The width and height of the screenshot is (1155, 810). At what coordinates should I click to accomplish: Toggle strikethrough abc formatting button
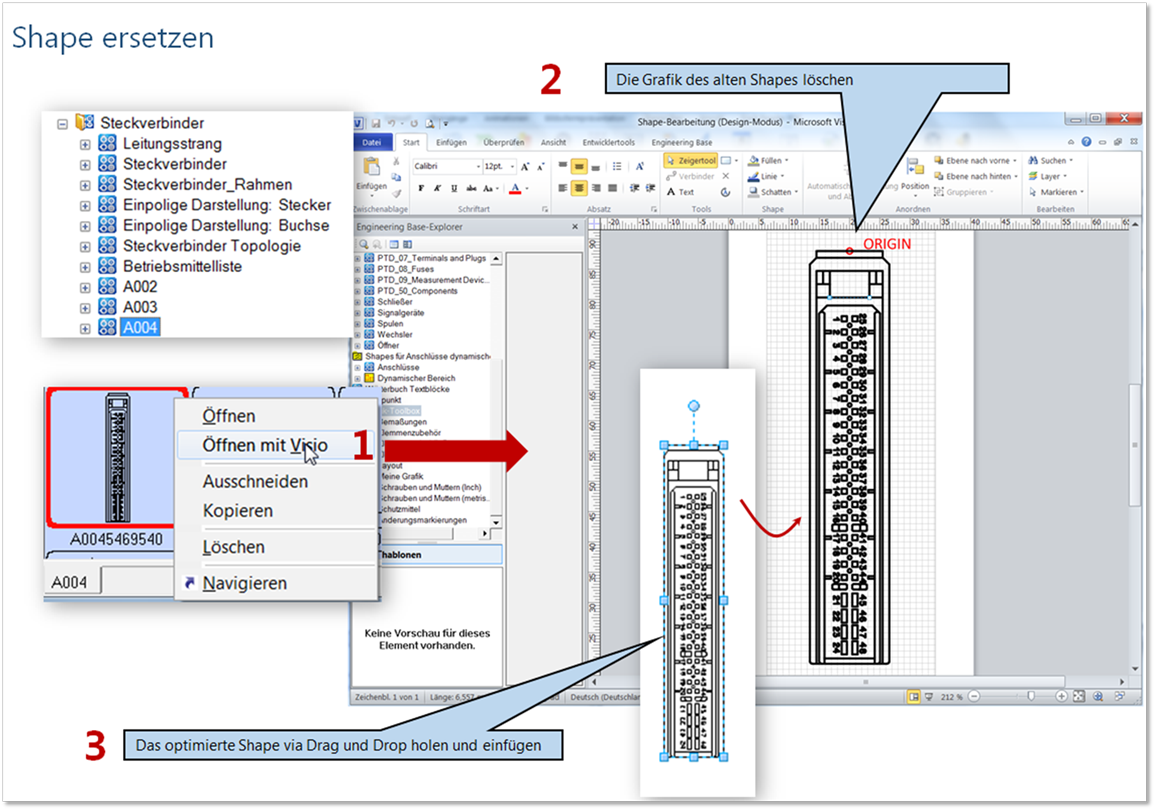tap(471, 189)
